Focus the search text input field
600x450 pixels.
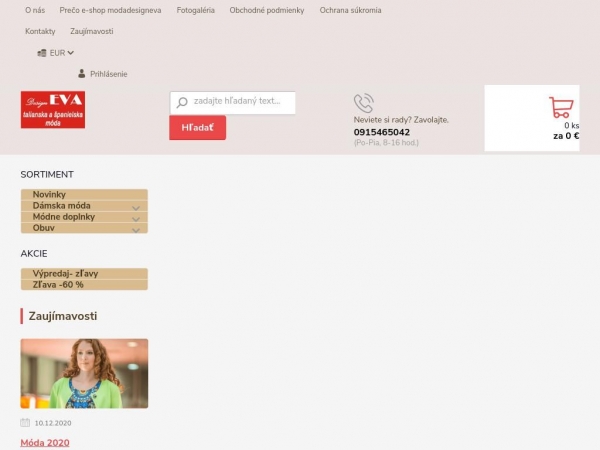(x=233, y=103)
